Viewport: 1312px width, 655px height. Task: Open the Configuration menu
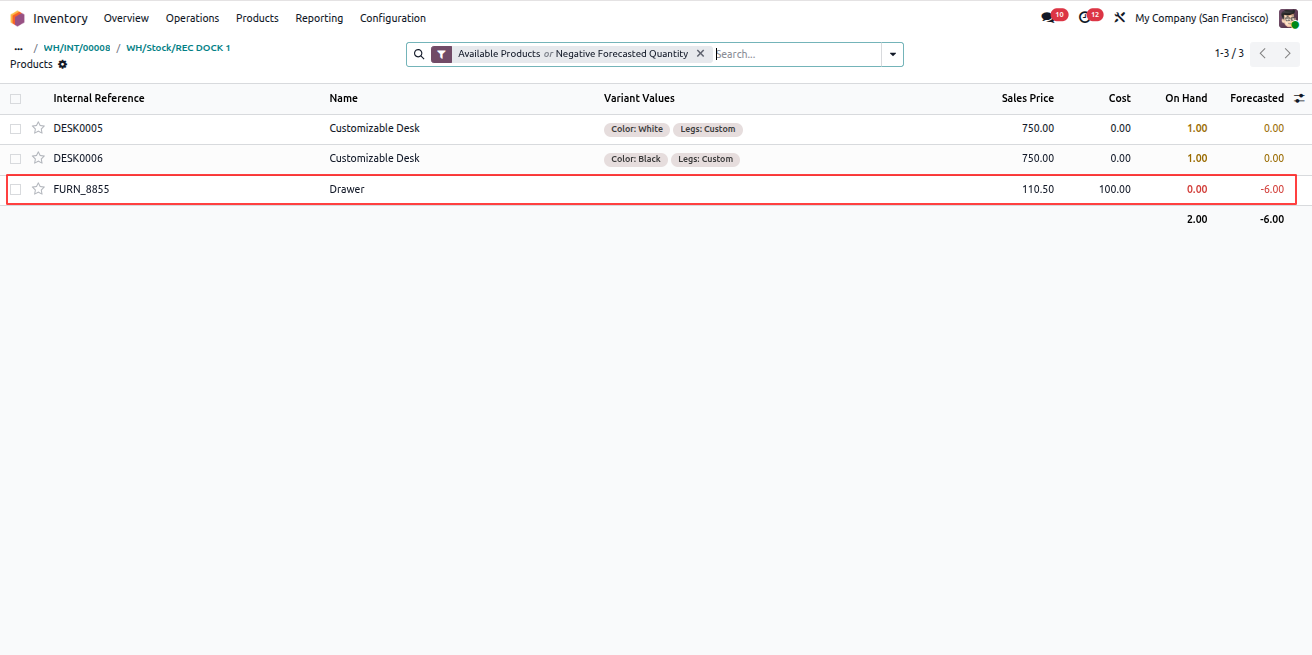point(393,18)
